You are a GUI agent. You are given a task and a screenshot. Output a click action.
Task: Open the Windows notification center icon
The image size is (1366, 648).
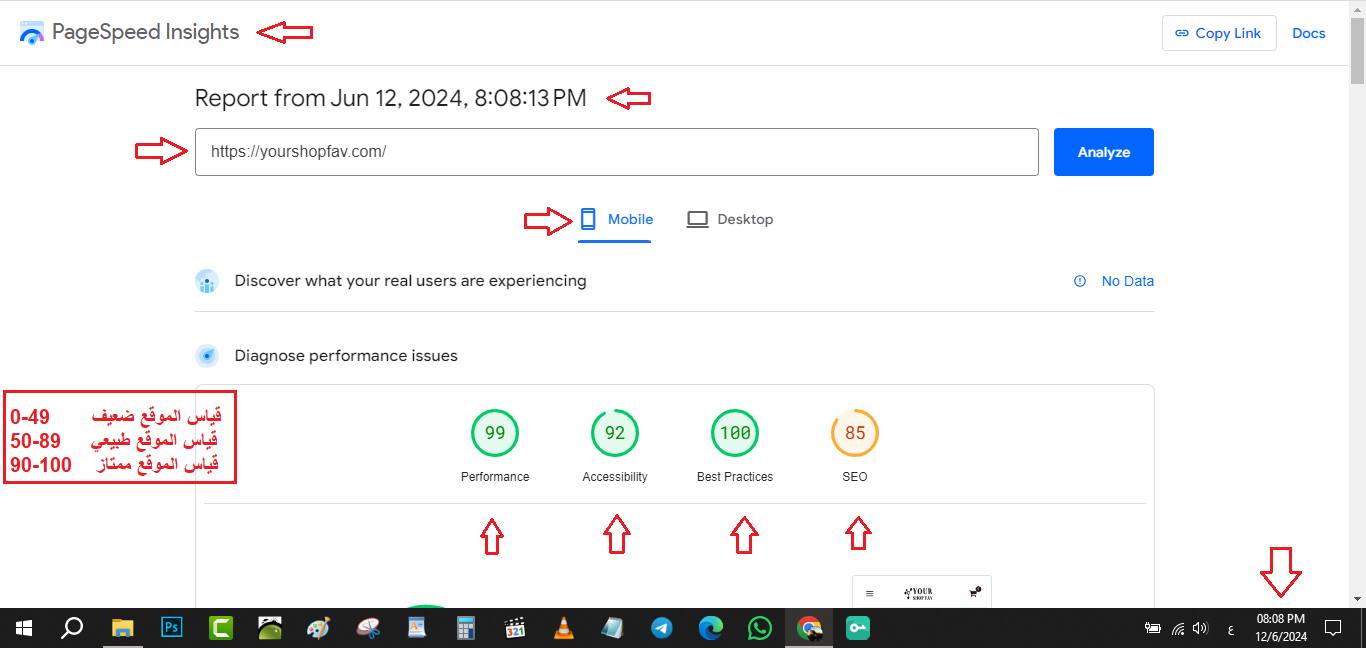coord(1332,628)
